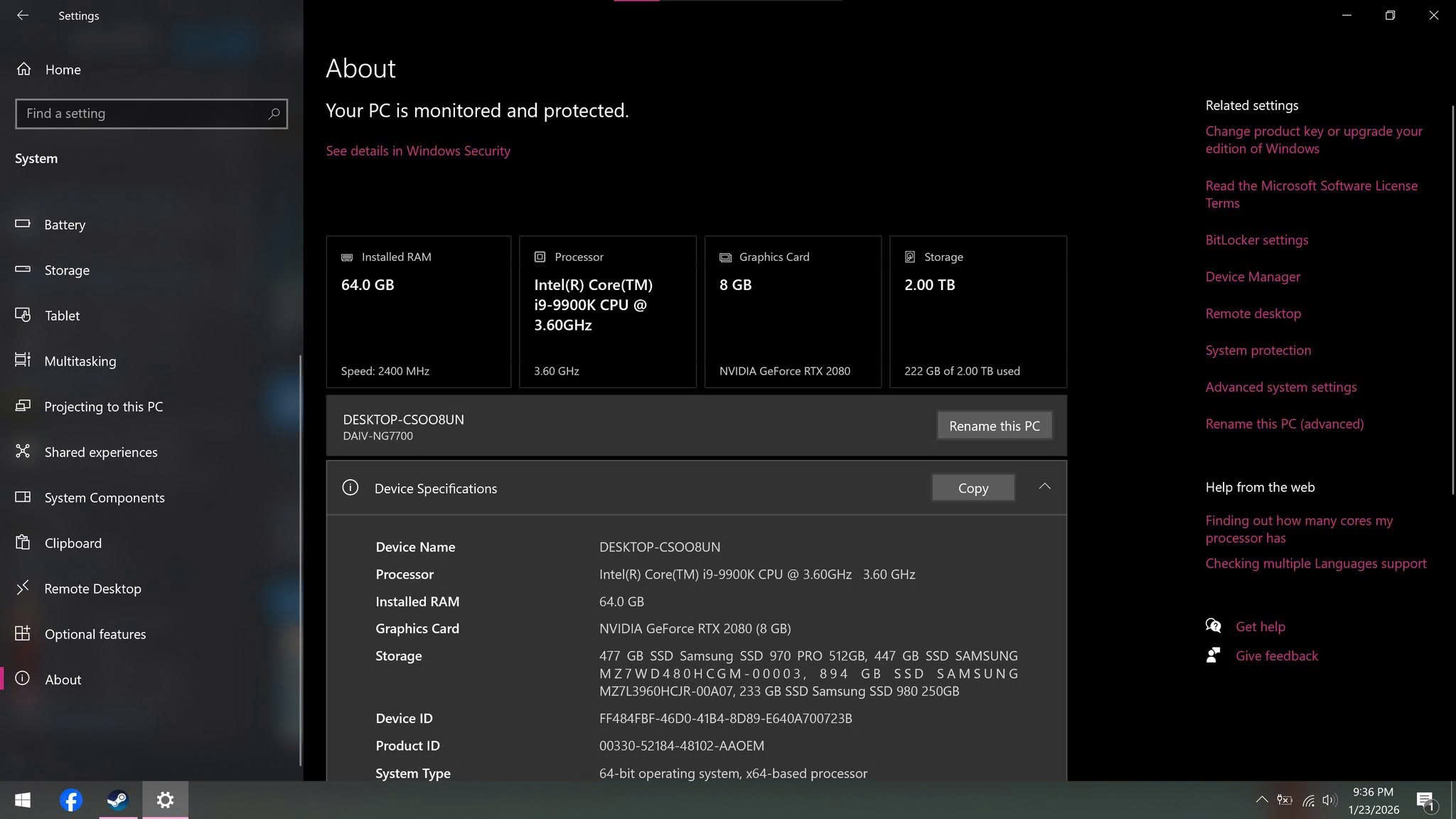Open See details in Windows Security

tap(417, 151)
